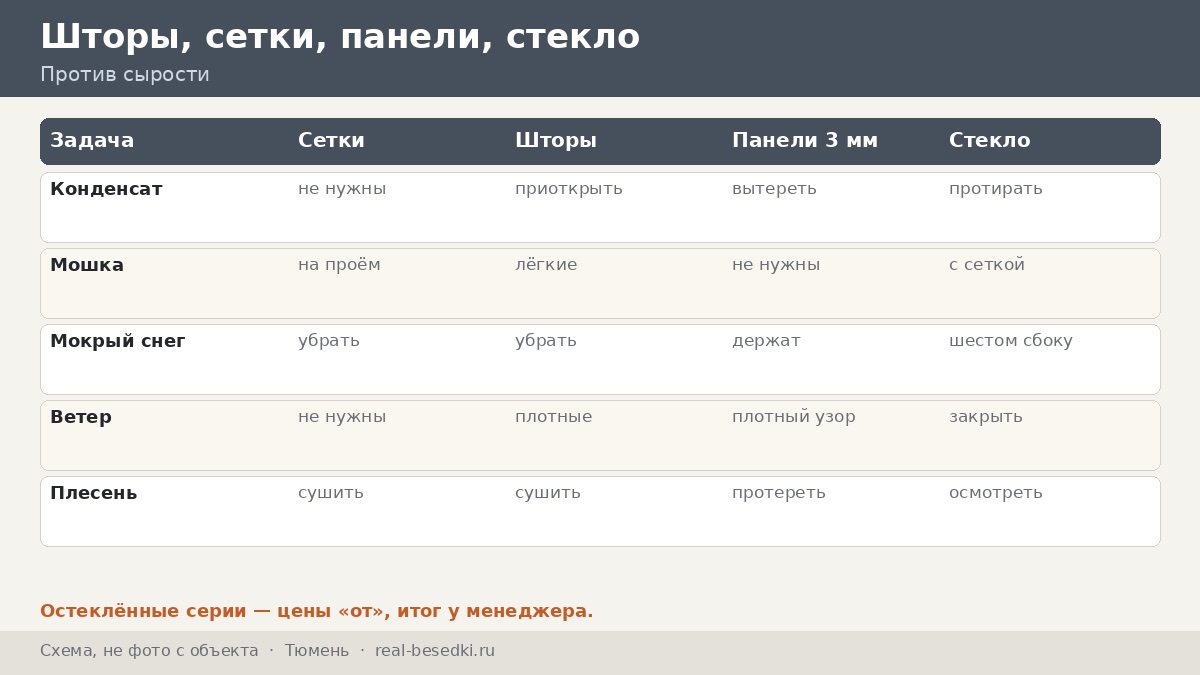Click 'убрать' under Шторы for Мокрый снег
This screenshot has height=675, width=1200.
click(x=546, y=341)
